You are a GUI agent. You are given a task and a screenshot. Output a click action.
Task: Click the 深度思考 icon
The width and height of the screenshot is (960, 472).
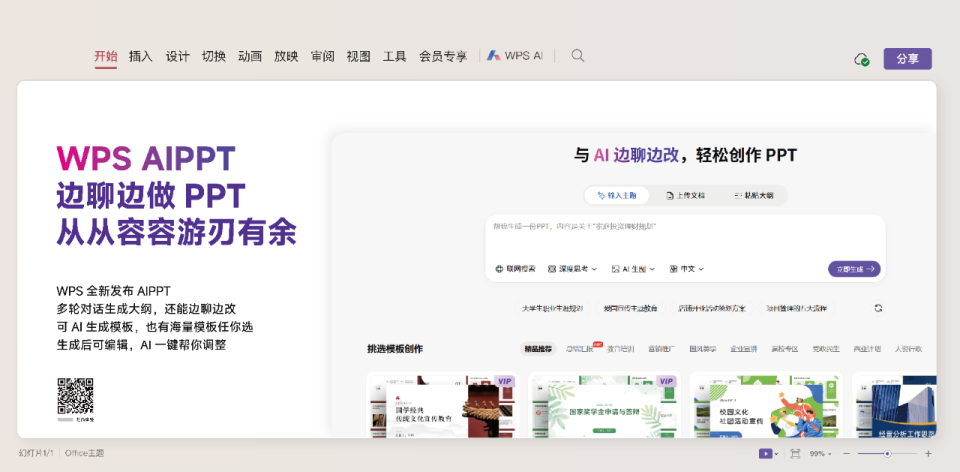point(552,269)
